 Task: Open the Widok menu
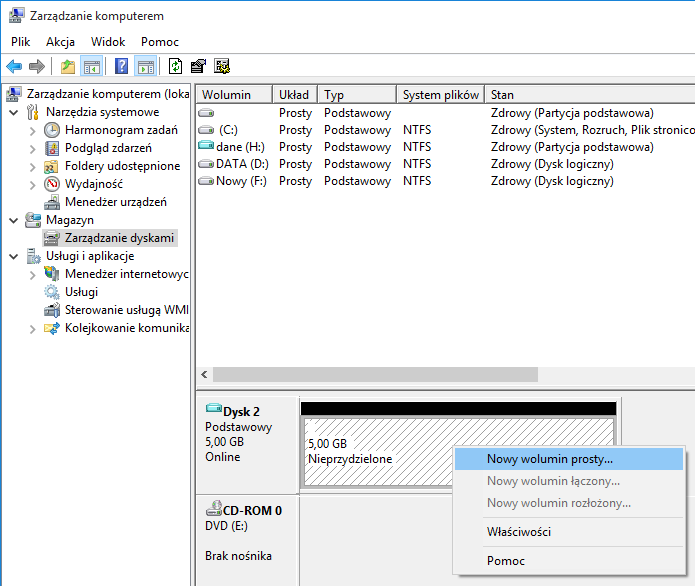point(108,42)
